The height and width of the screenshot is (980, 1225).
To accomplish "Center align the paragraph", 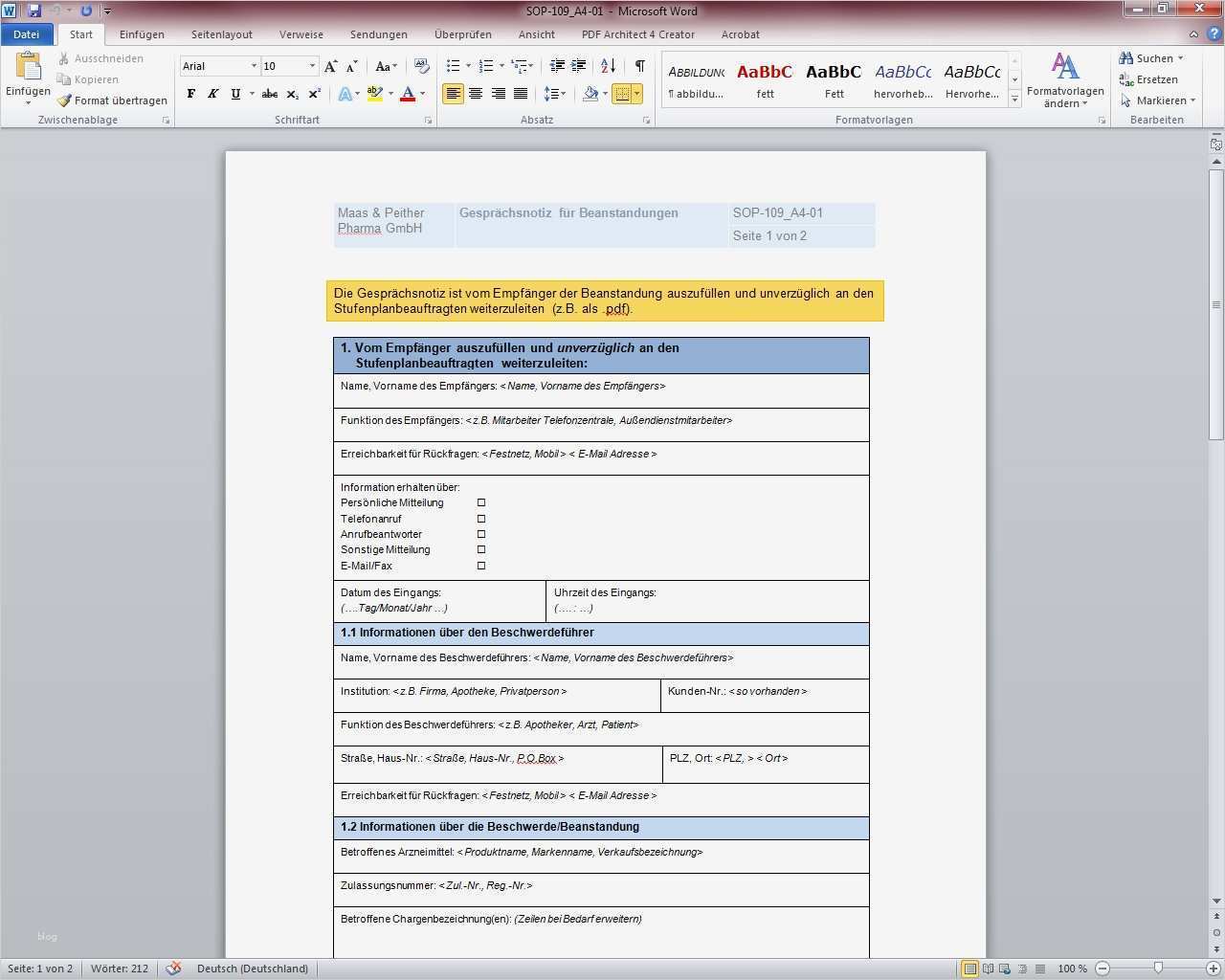I will click(x=476, y=94).
